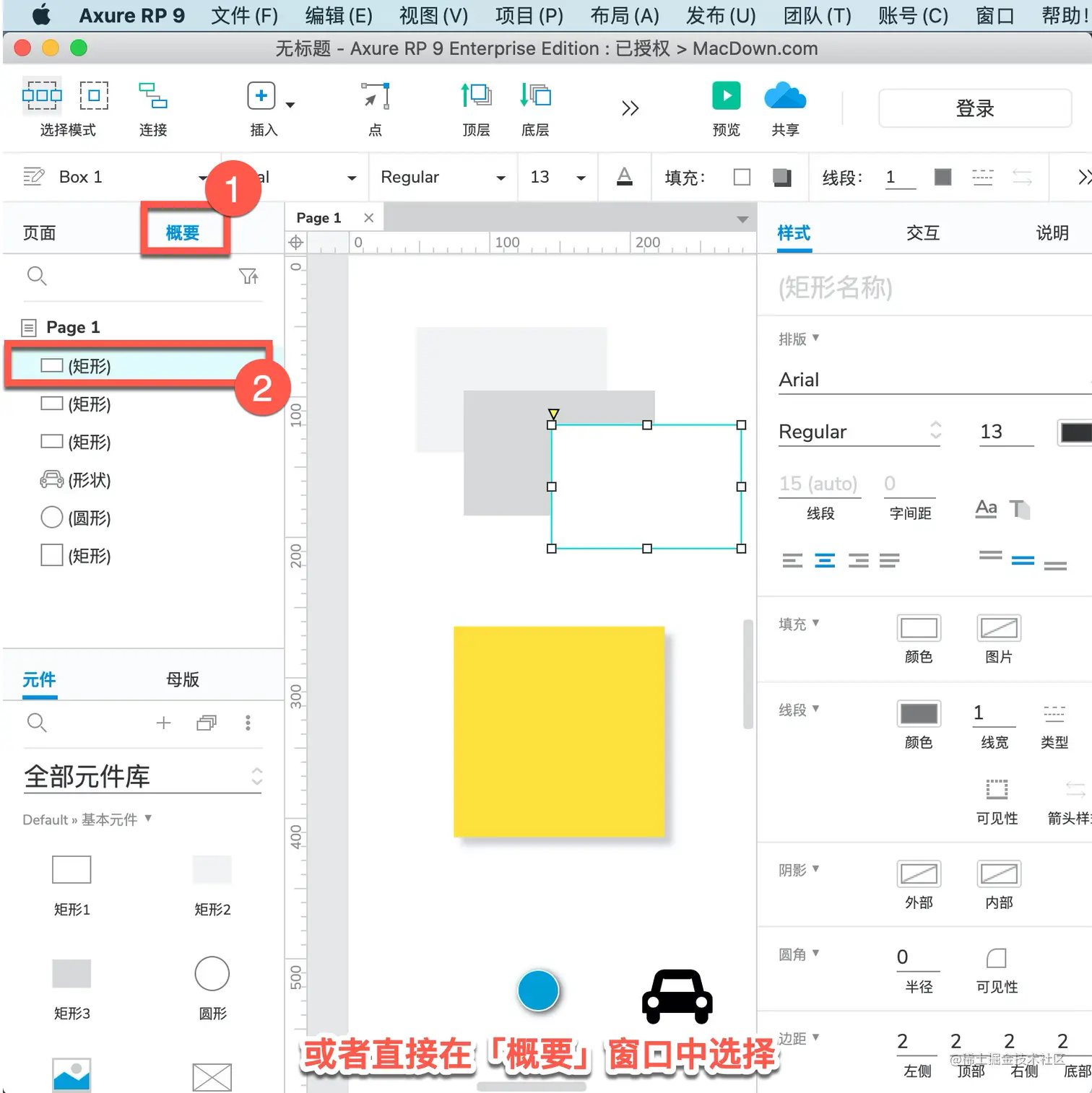
Task: Align text left in Style panel
Action: 792,561
